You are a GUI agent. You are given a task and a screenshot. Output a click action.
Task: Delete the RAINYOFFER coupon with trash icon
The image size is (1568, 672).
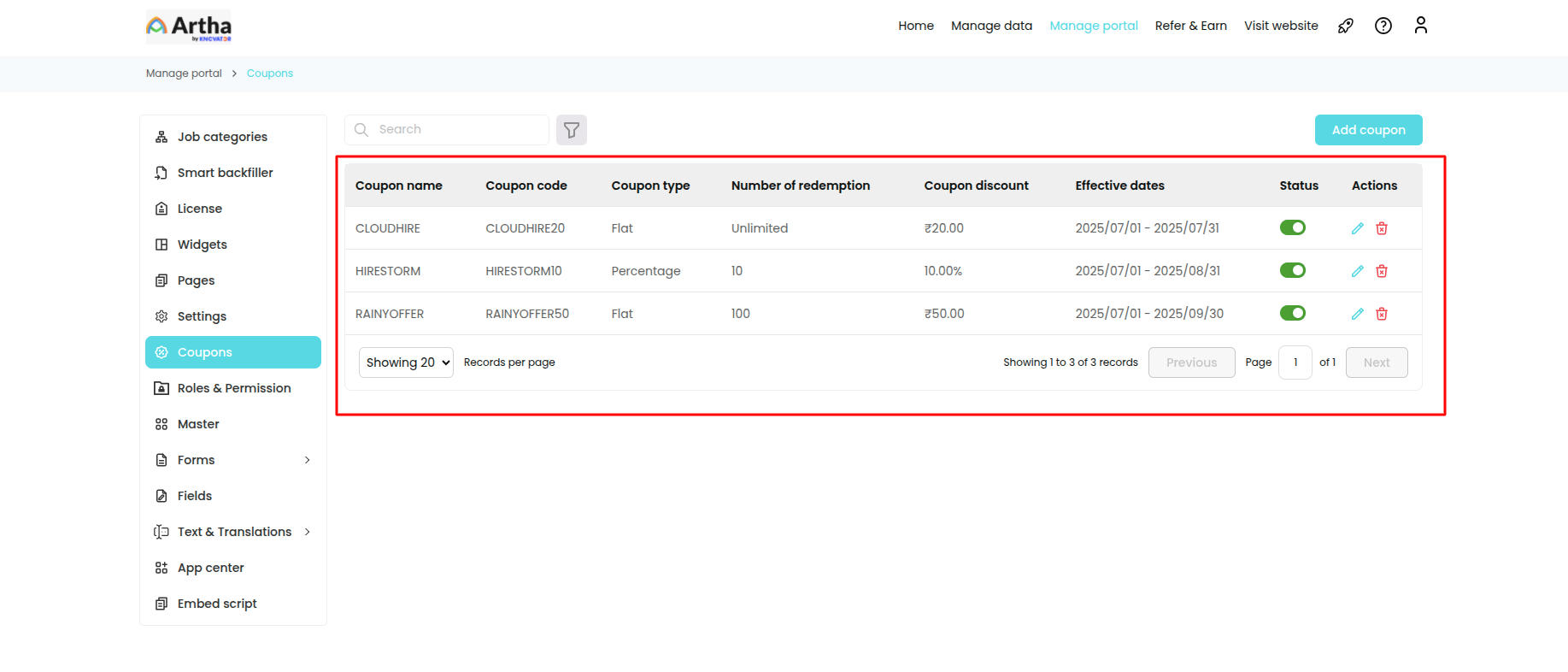click(x=1382, y=314)
